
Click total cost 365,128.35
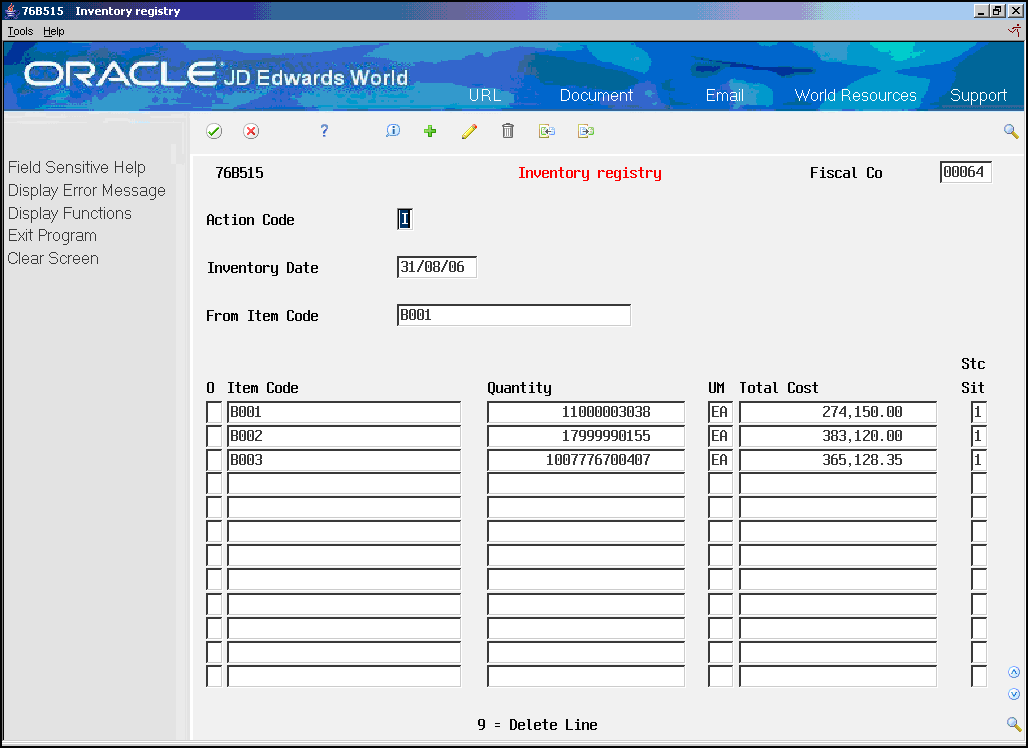click(x=837, y=460)
